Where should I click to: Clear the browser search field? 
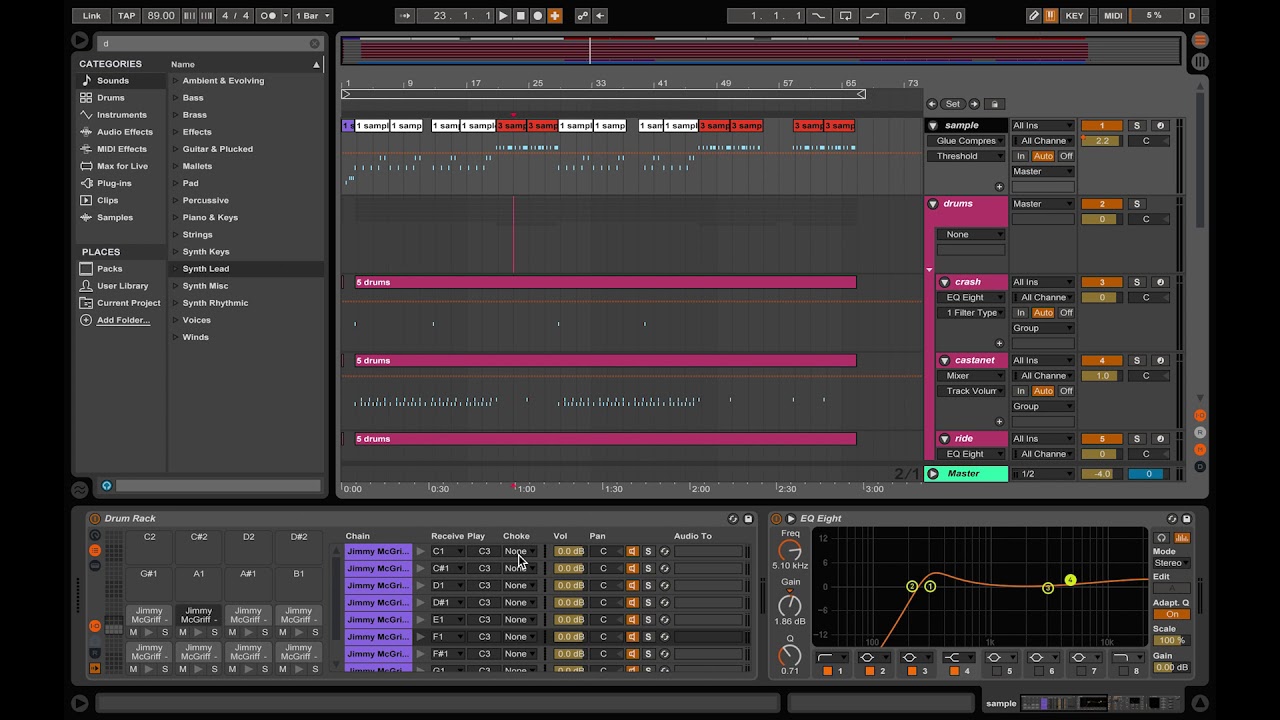tap(314, 44)
